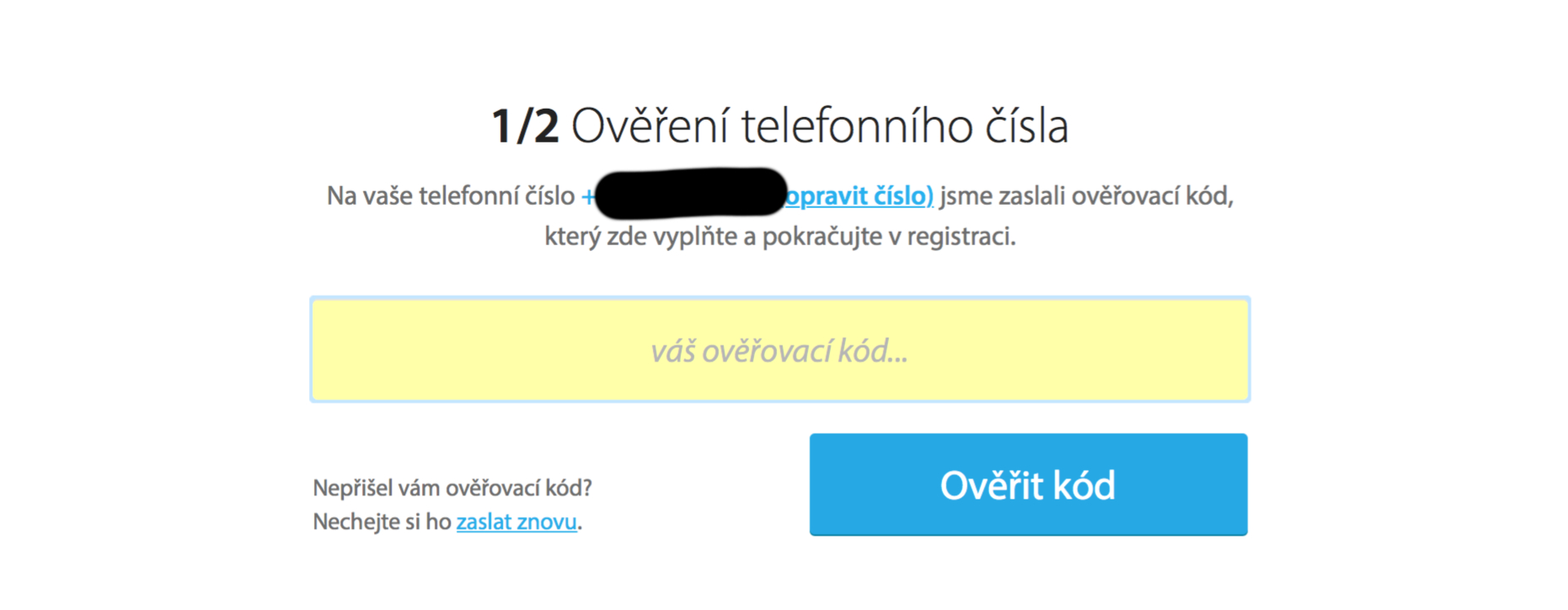Focus the yellow verification code input field
The height and width of the screenshot is (610, 1568).
(x=779, y=350)
